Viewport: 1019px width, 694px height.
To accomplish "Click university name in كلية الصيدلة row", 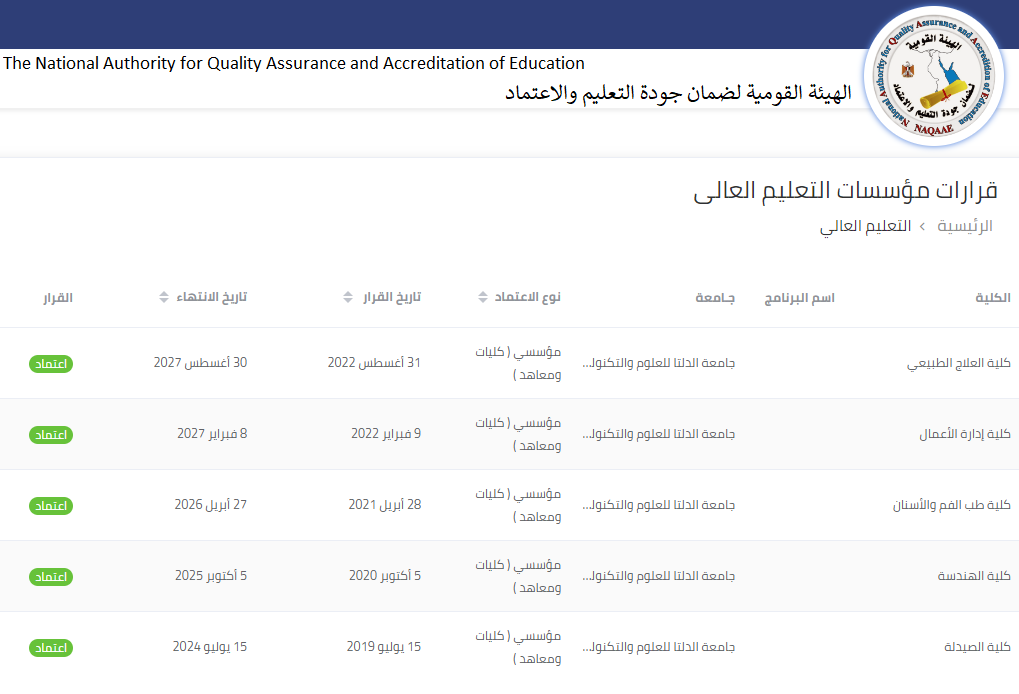I will [x=658, y=647].
